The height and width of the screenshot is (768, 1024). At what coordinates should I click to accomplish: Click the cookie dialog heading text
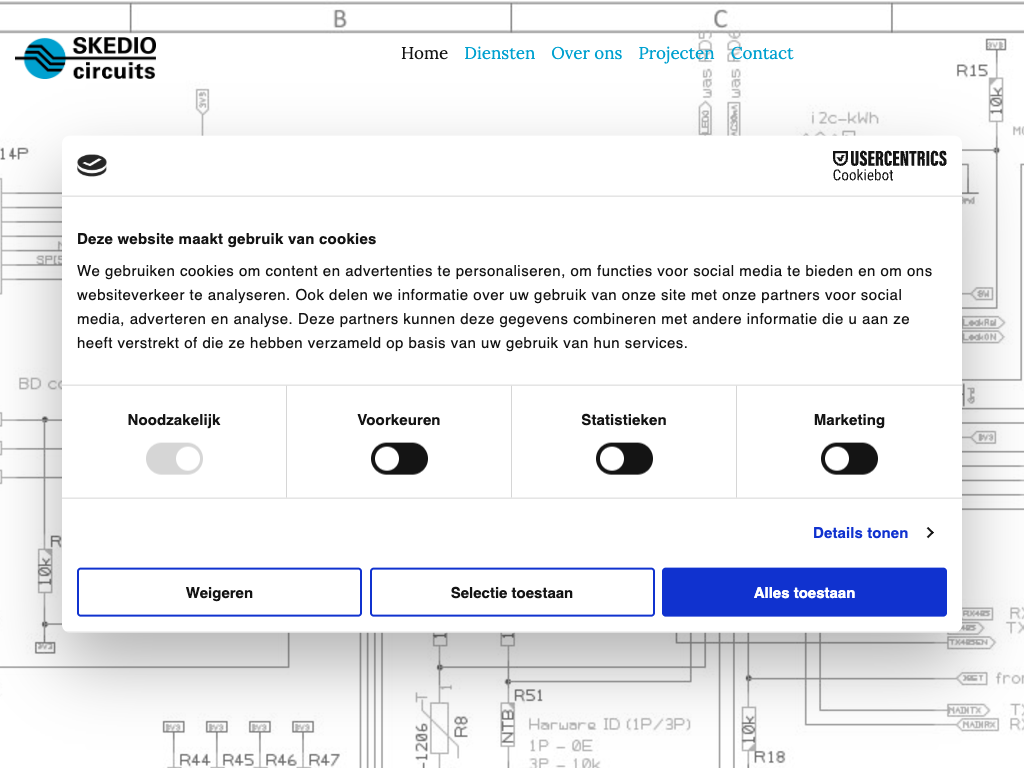tap(227, 239)
